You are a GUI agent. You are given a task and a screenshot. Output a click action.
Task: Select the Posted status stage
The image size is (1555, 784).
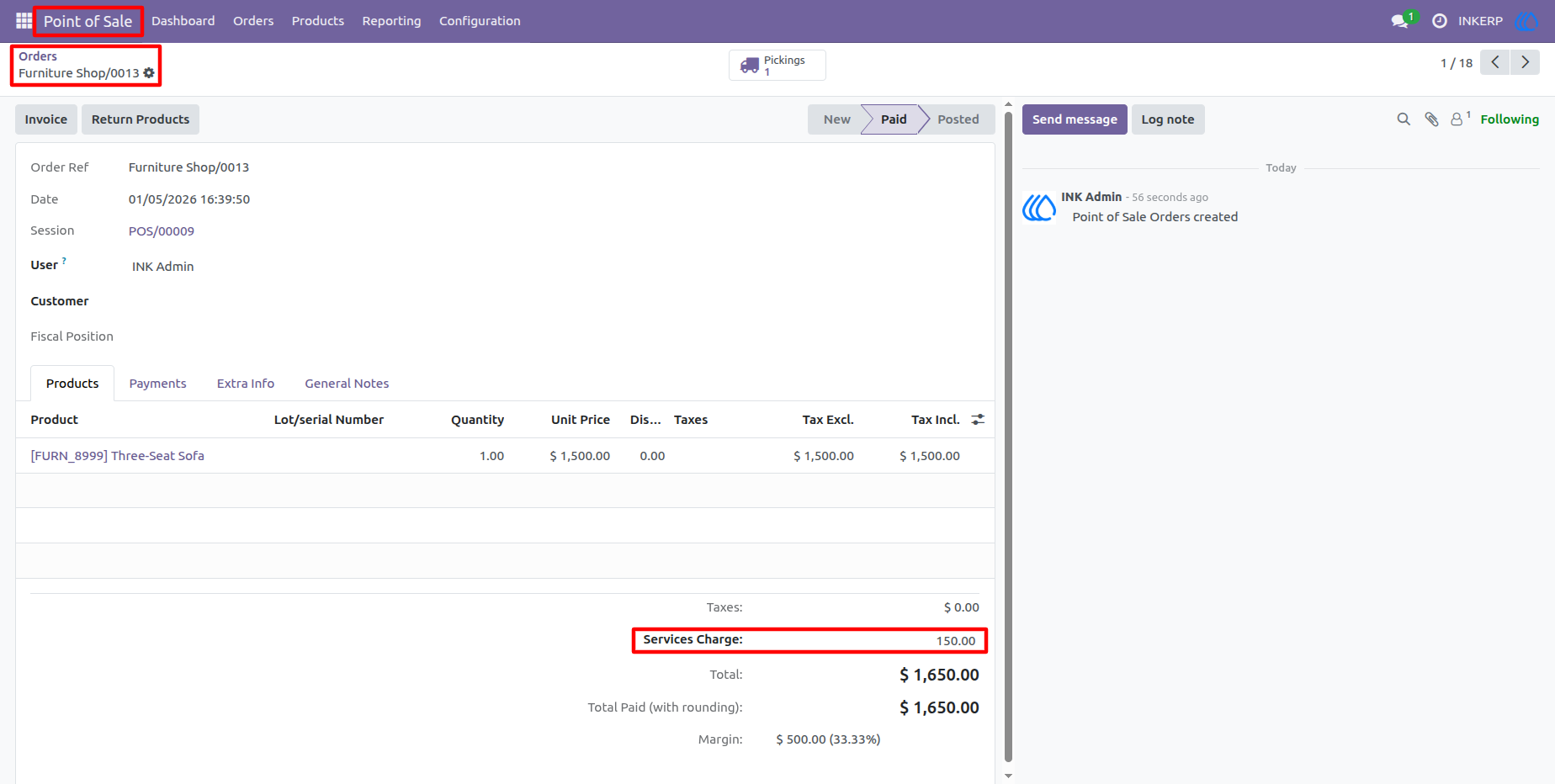pyautogui.click(x=958, y=119)
